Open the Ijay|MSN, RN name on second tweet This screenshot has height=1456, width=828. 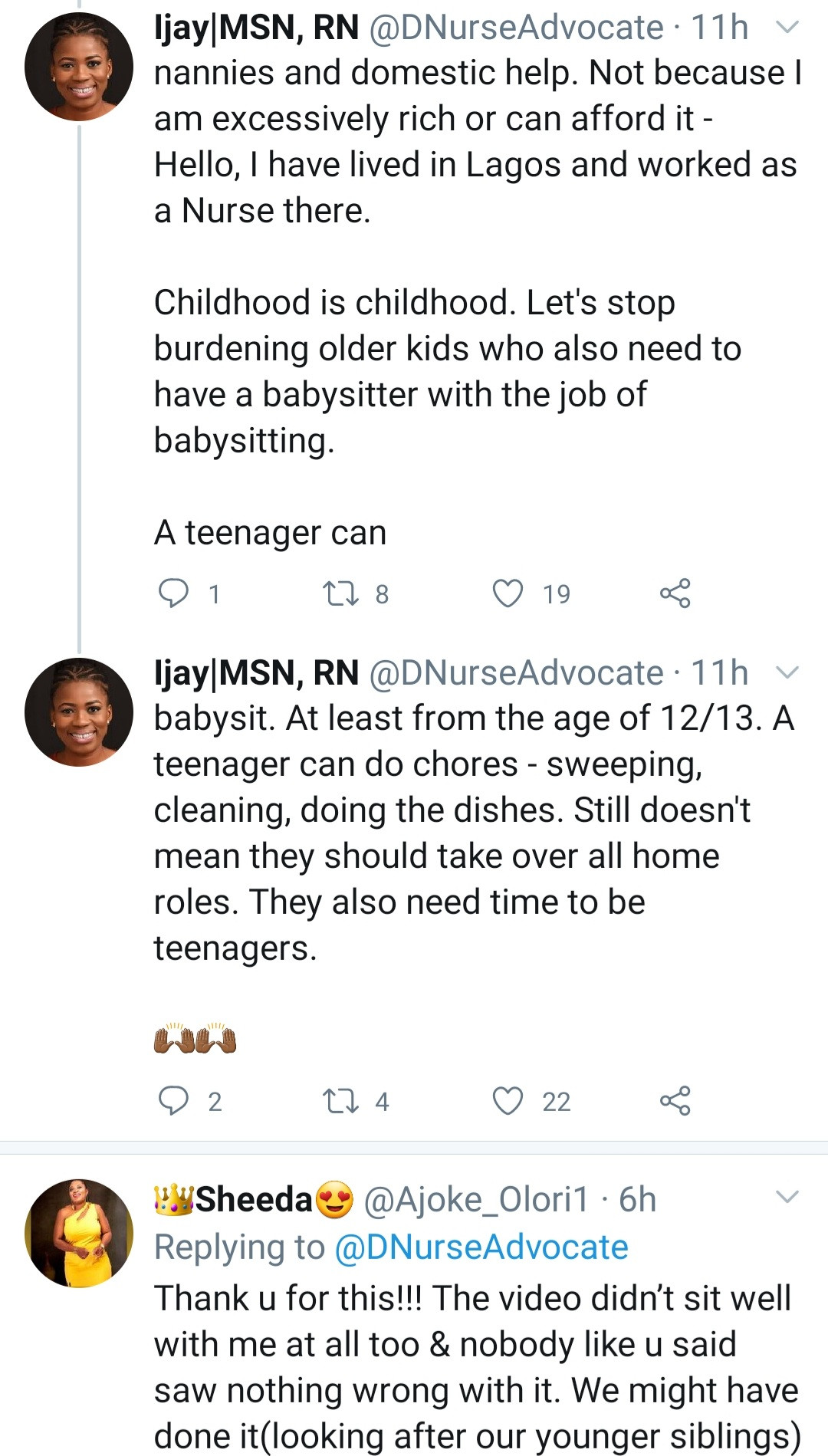point(257,673)
